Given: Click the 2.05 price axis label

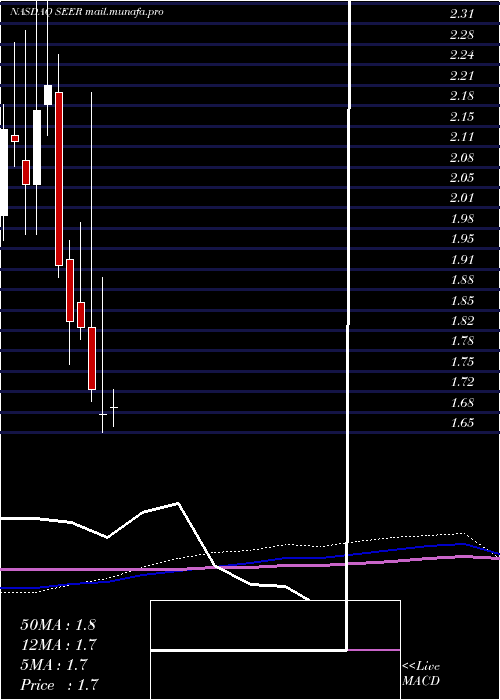Looking at the screenshot, I should coord(462,178).
